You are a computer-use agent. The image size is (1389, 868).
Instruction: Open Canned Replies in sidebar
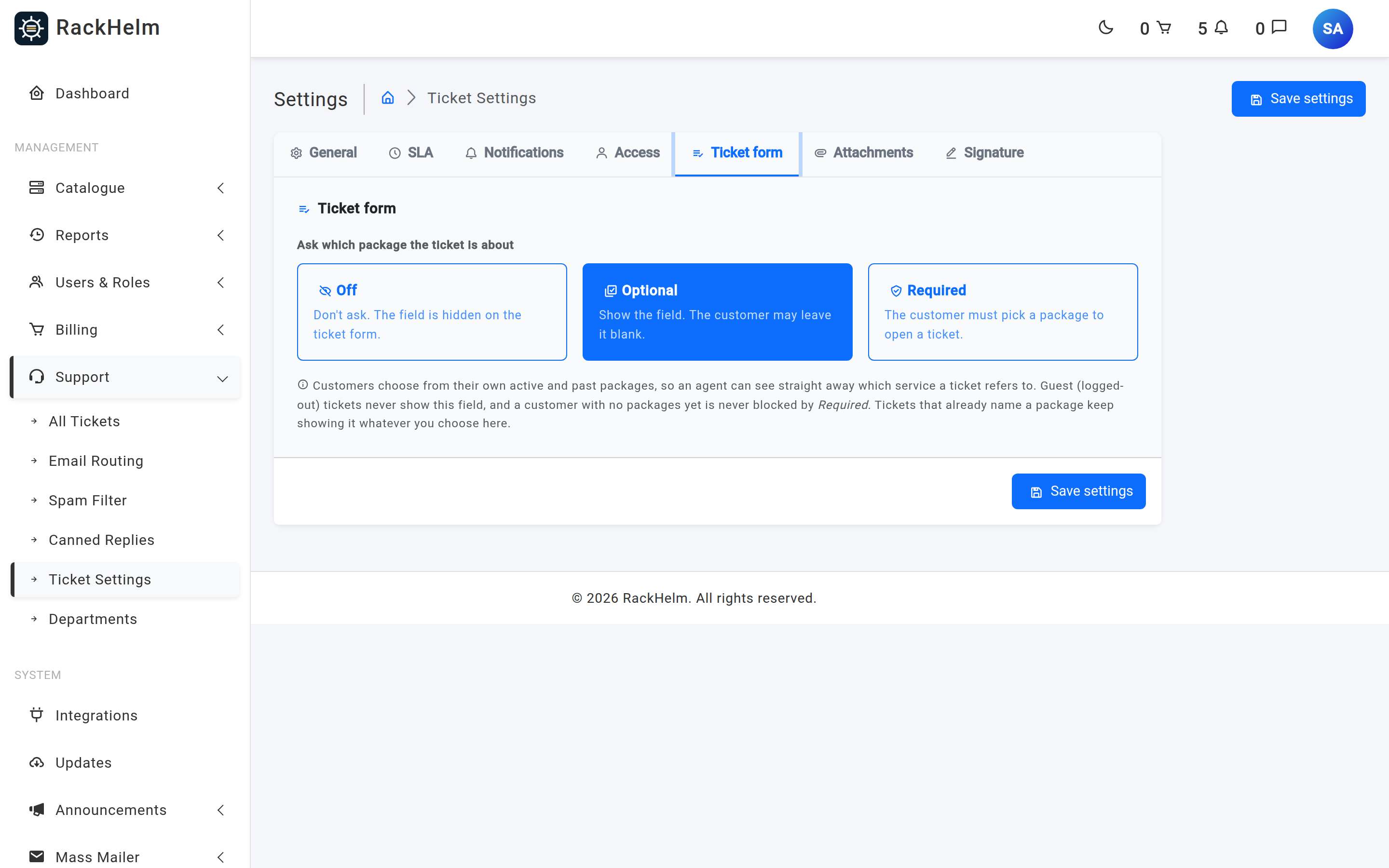102,540
